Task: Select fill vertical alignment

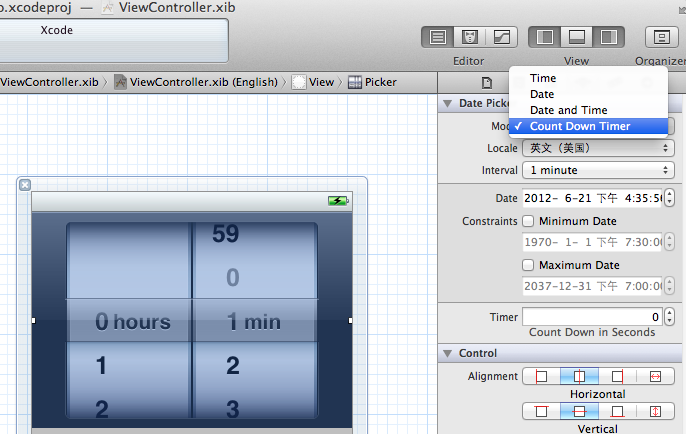Action: click(655, 411)
